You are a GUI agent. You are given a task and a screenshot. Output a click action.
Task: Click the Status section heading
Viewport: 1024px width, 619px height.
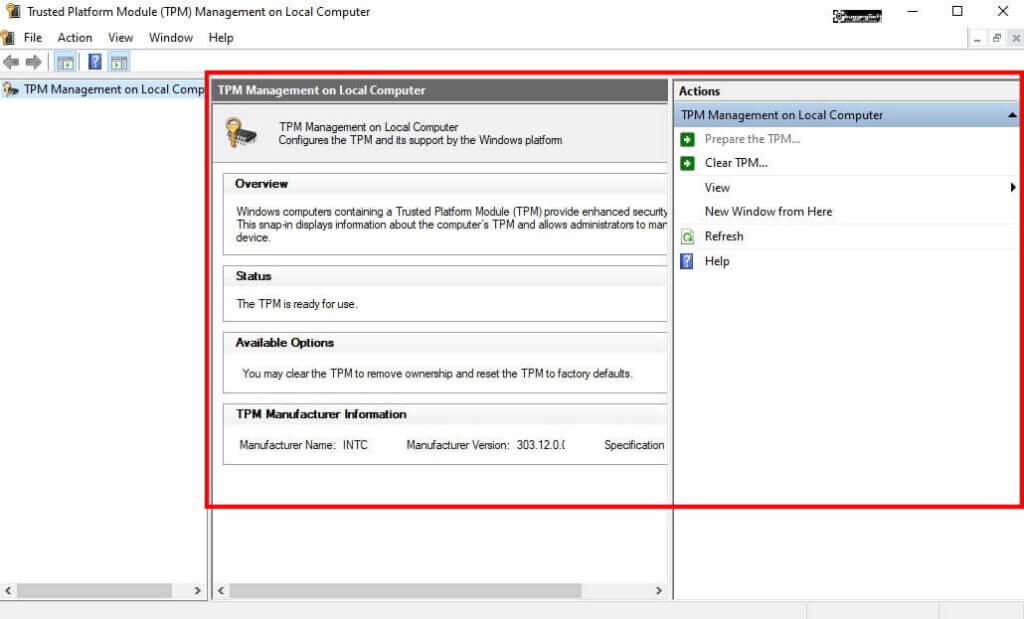(x=253, y=276)
